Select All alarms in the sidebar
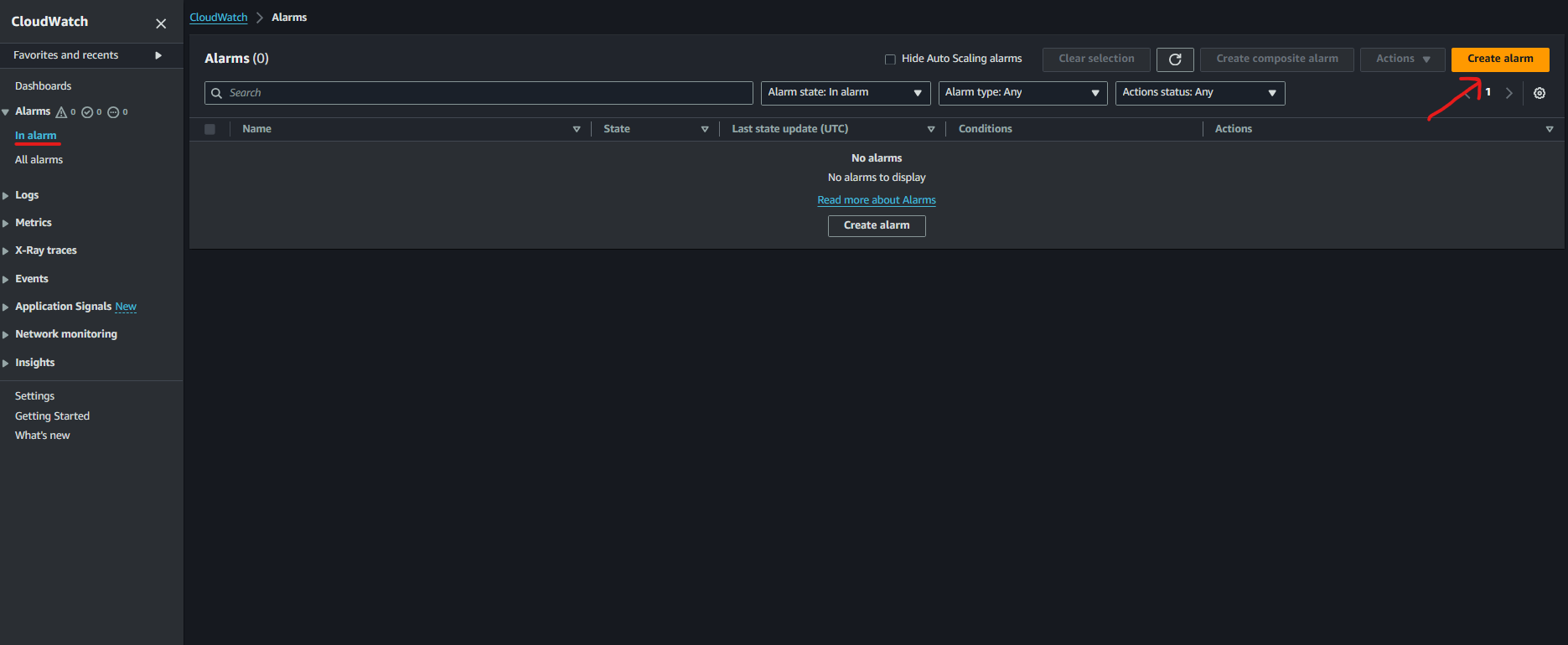1568x645 pixels. pos(39,160)
